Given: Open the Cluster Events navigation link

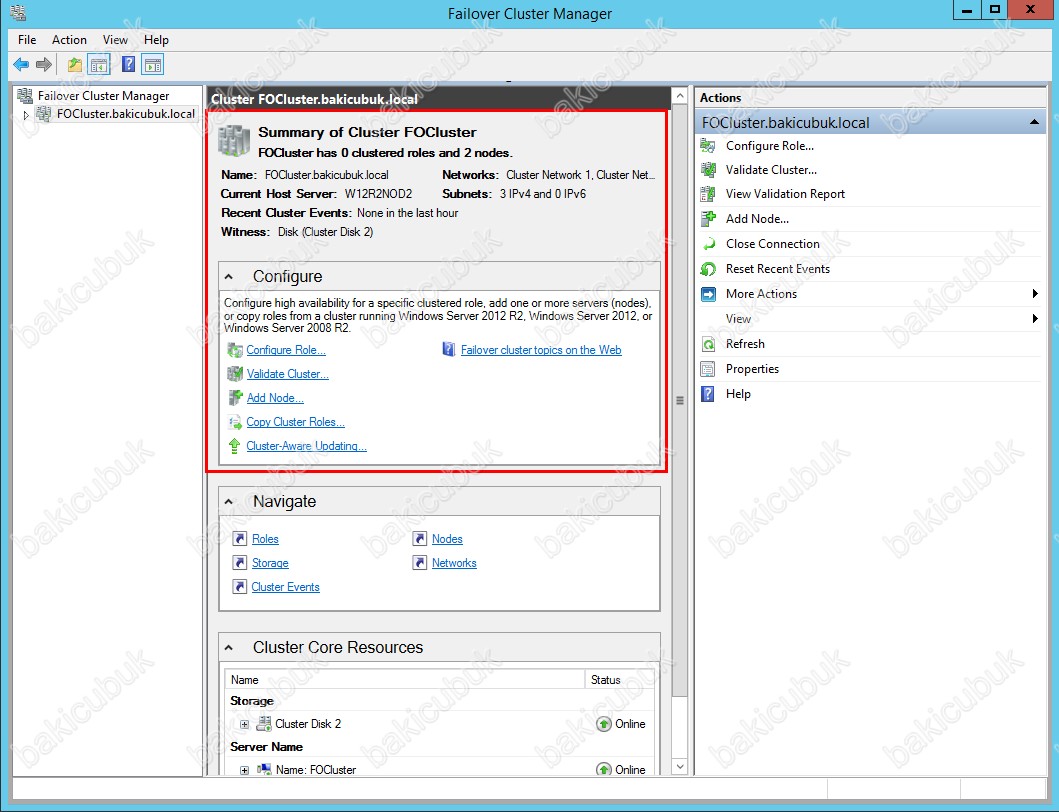Looking at the screenshot, I should 286,587.
